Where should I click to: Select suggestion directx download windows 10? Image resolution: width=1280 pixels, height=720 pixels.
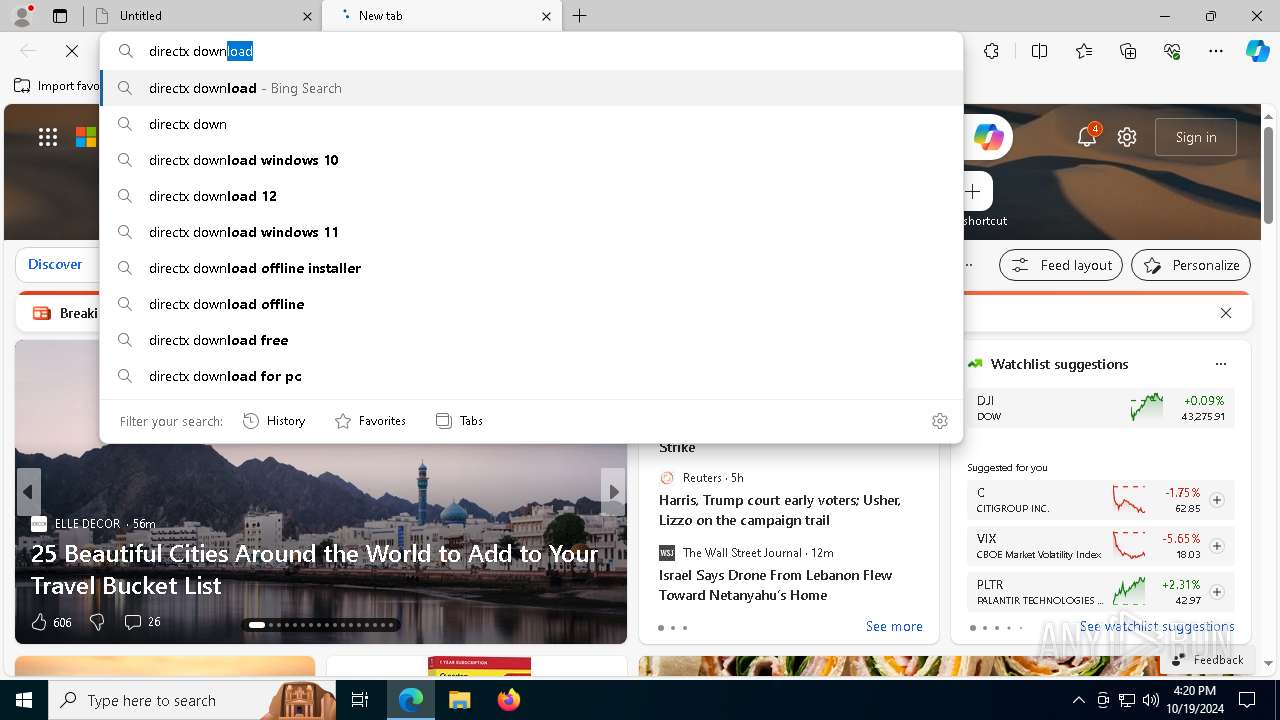pos(531,160)
